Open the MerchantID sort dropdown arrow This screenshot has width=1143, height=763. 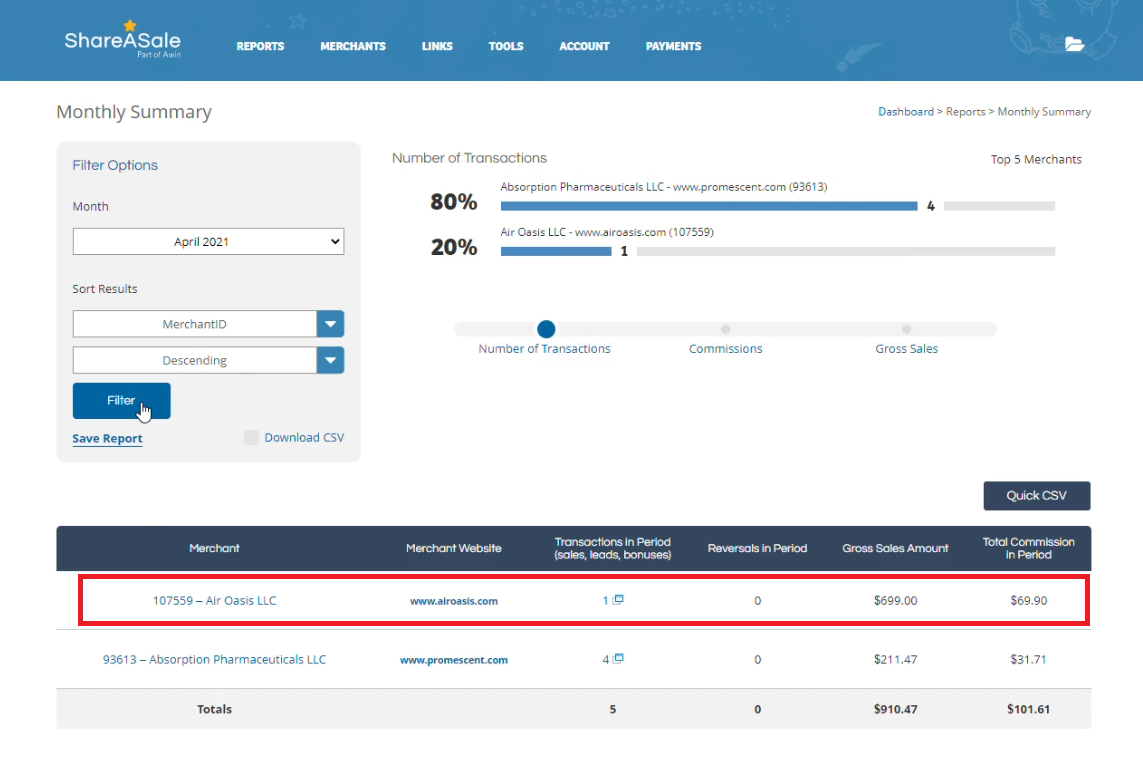click(330, 324)
